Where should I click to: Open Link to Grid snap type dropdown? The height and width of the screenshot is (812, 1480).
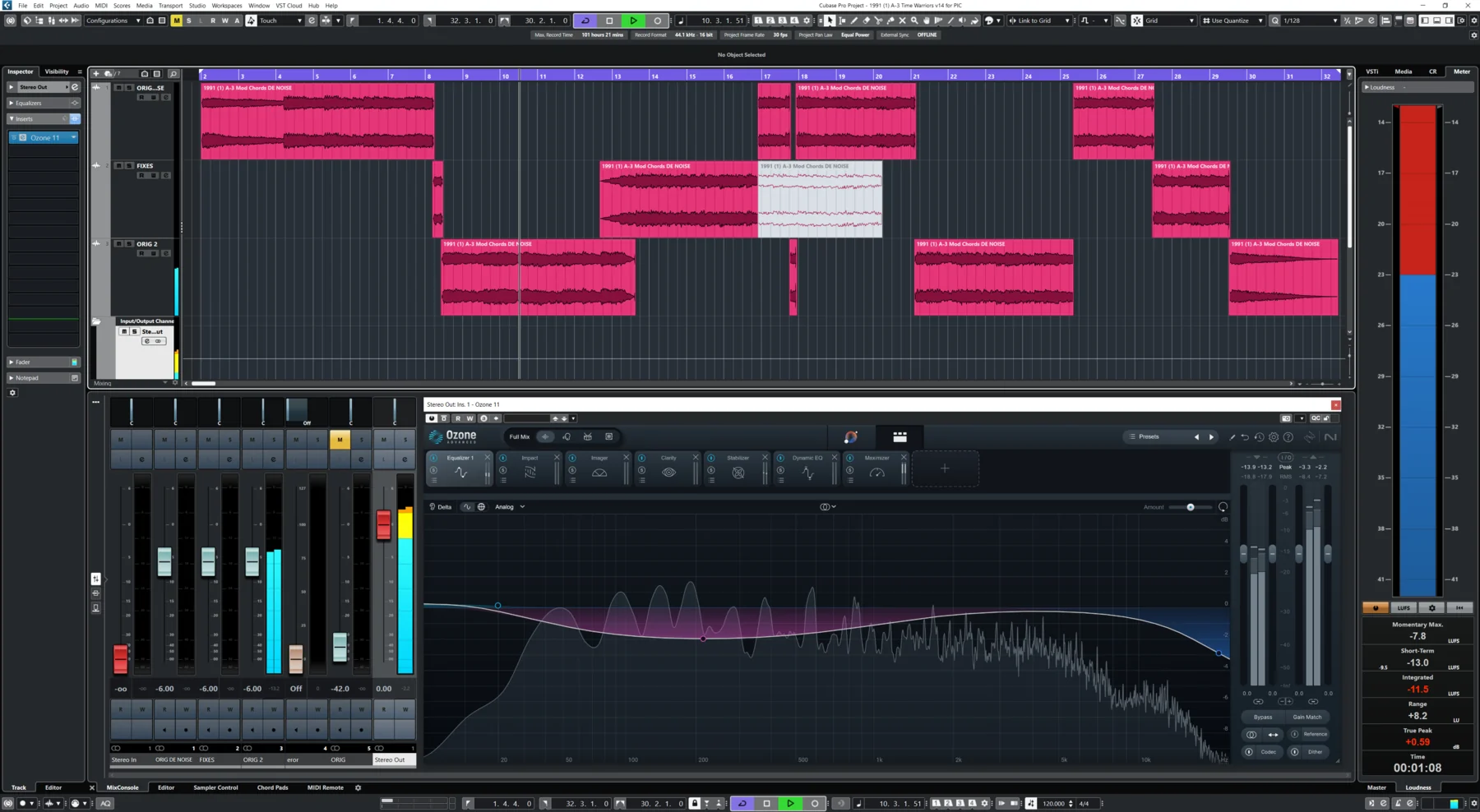click(x=1039, y=21)
